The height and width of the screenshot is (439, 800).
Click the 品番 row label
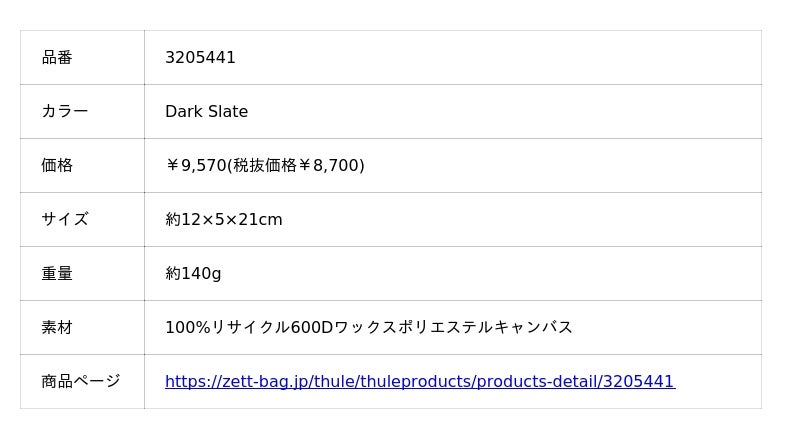[x=57, y=58]
